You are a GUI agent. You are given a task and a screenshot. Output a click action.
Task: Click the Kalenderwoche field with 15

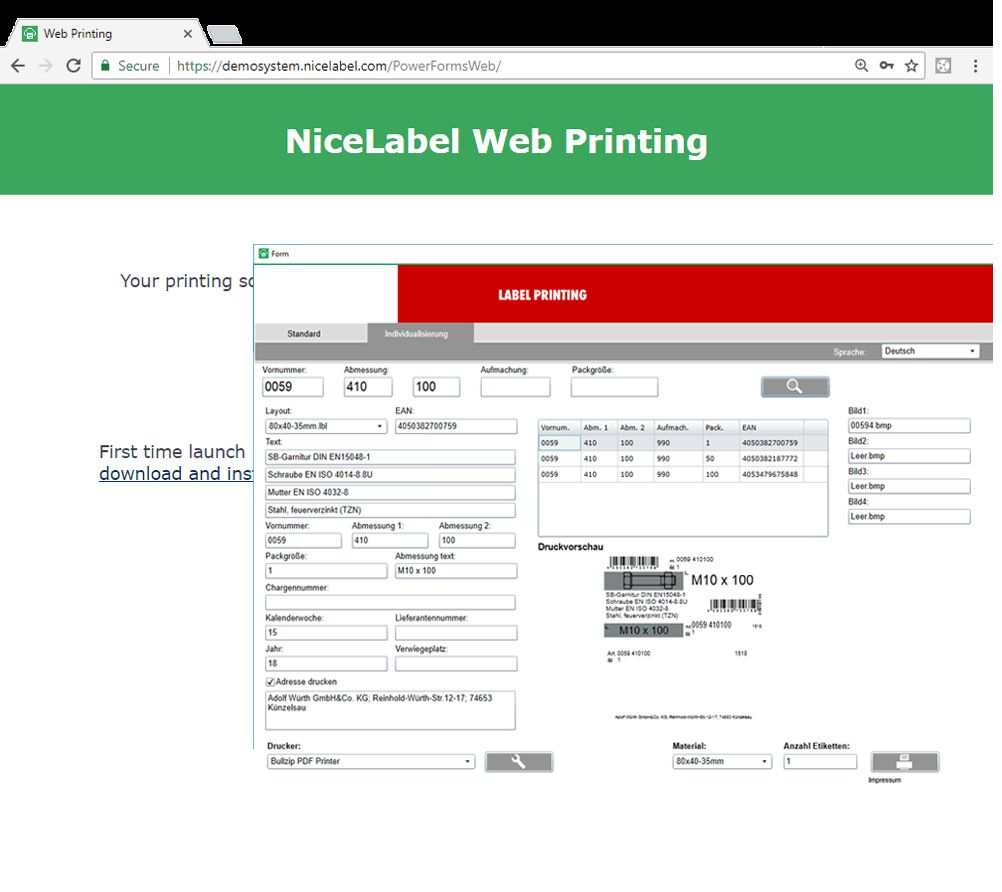pyautogui.click(x=326, y=633)
